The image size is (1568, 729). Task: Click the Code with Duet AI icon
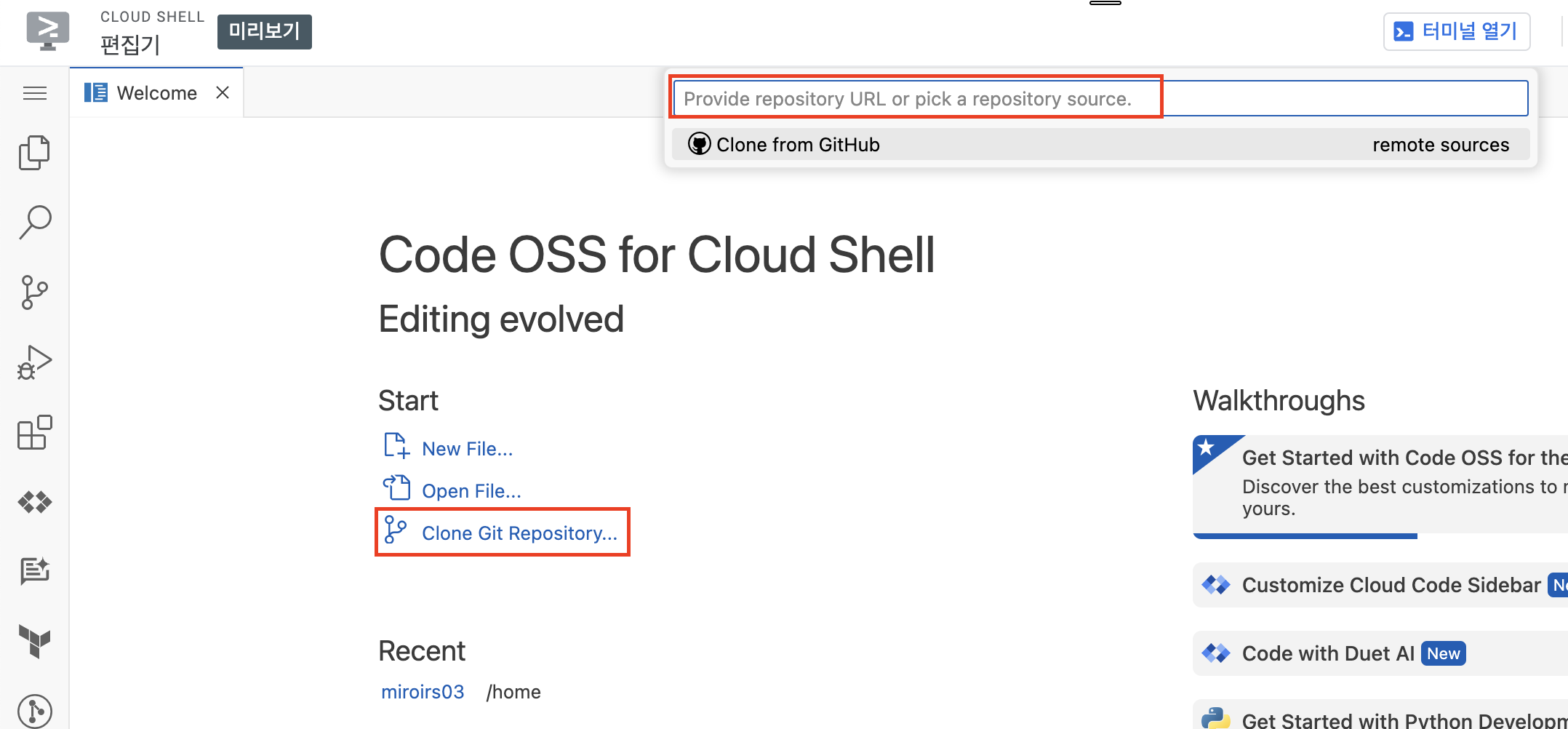click(x=1216, y=653)
